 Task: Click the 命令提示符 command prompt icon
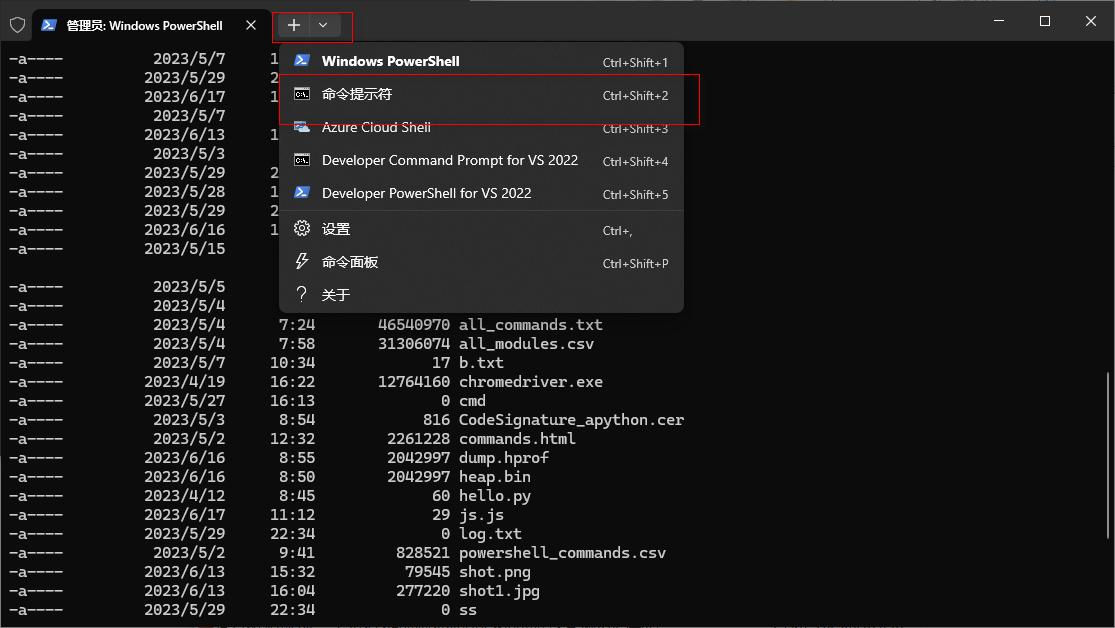301,93
